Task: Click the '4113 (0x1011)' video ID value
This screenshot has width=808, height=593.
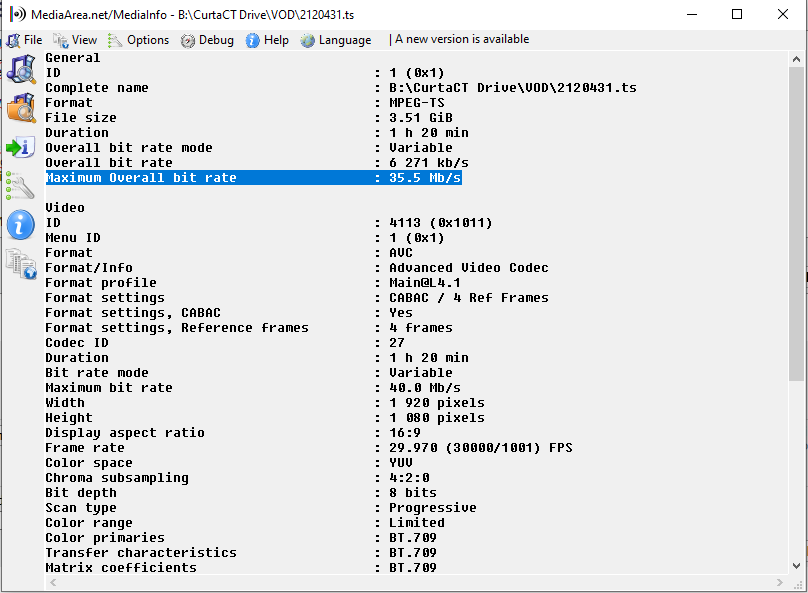Action: (x=441, y=223)
